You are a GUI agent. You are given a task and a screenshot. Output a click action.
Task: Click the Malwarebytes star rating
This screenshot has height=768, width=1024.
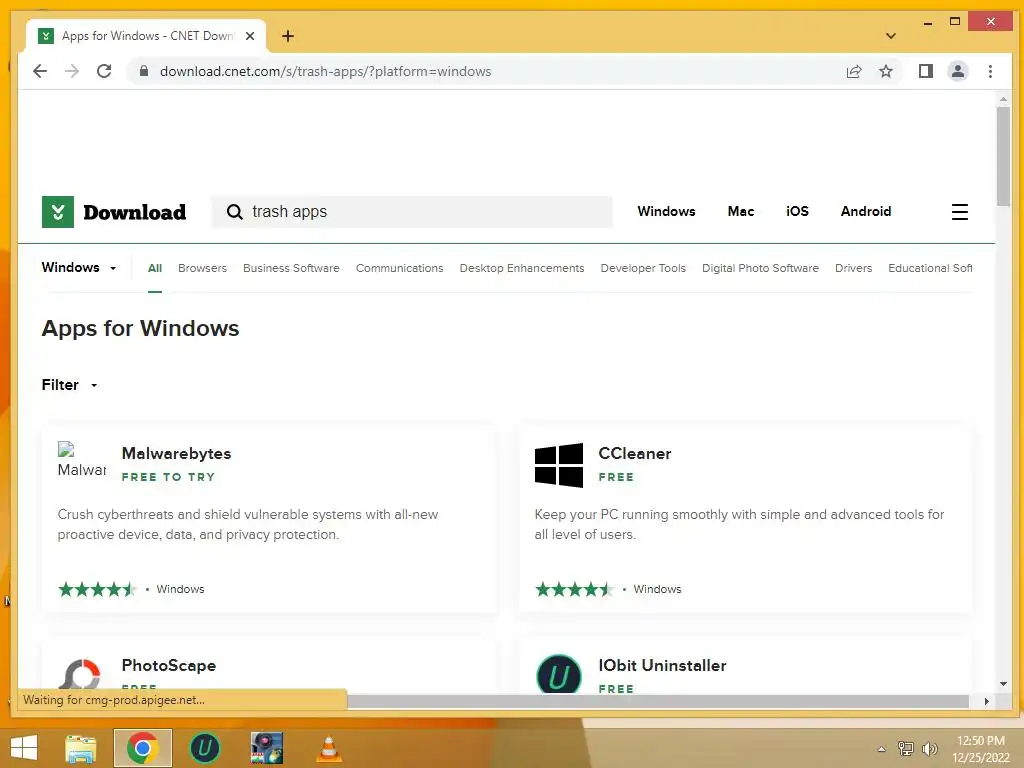(97, 590)
